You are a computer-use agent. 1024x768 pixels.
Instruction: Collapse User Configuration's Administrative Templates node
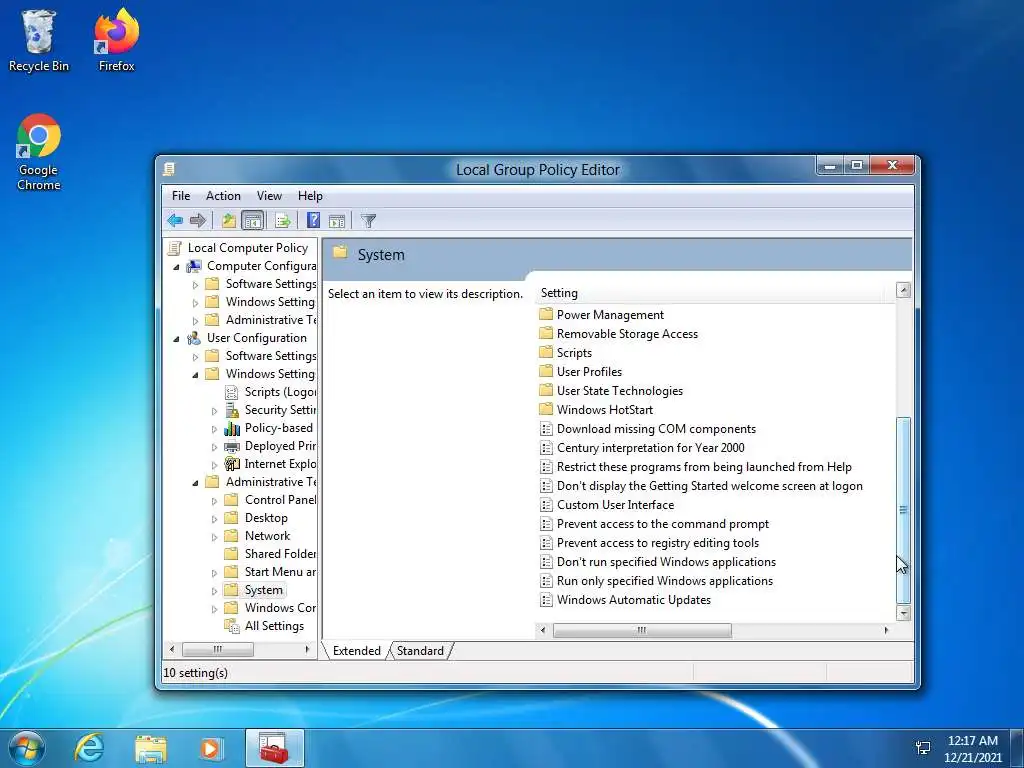coord(195,483)
